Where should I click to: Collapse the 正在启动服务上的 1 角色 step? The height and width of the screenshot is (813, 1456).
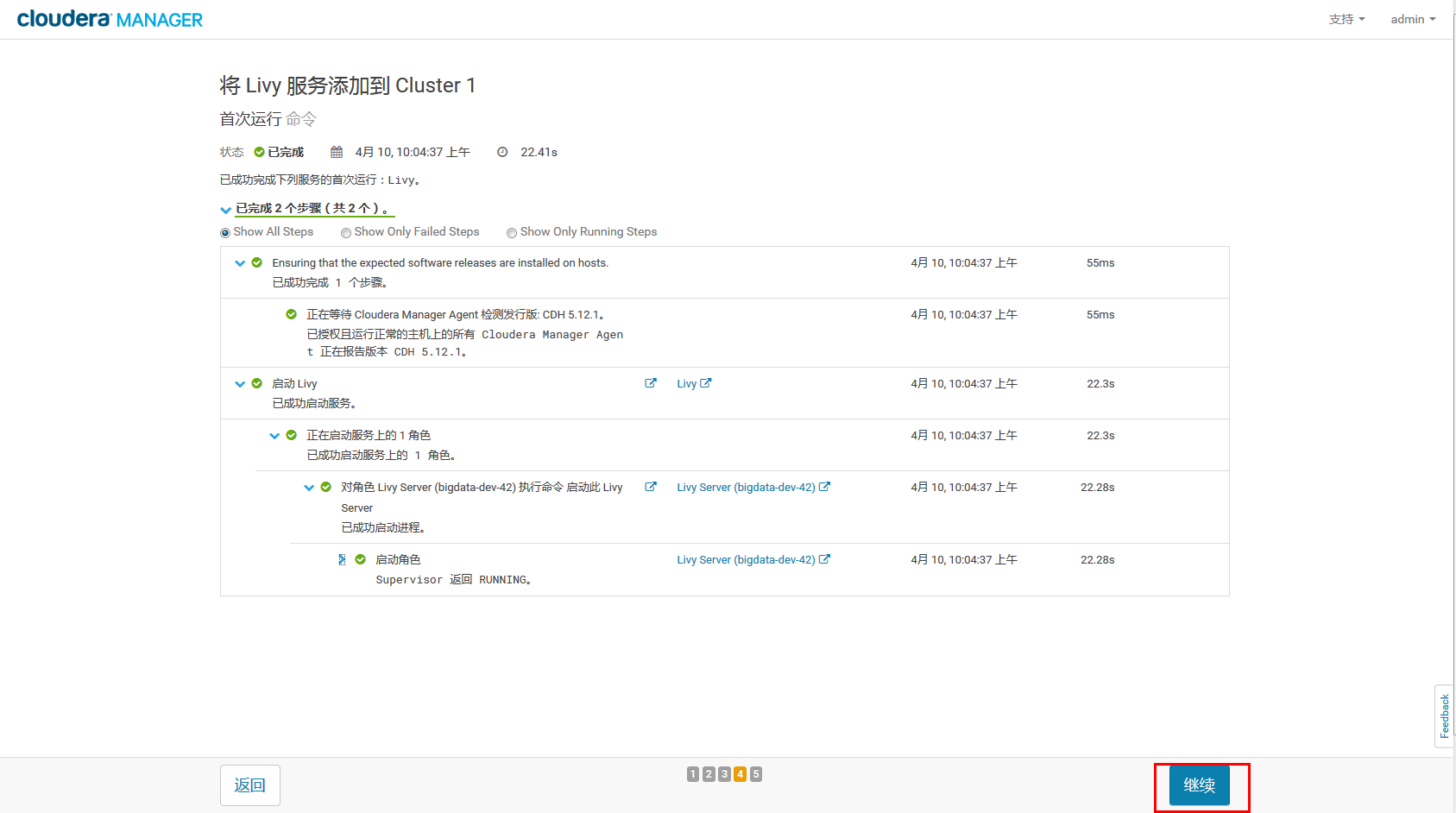point(274,436)
